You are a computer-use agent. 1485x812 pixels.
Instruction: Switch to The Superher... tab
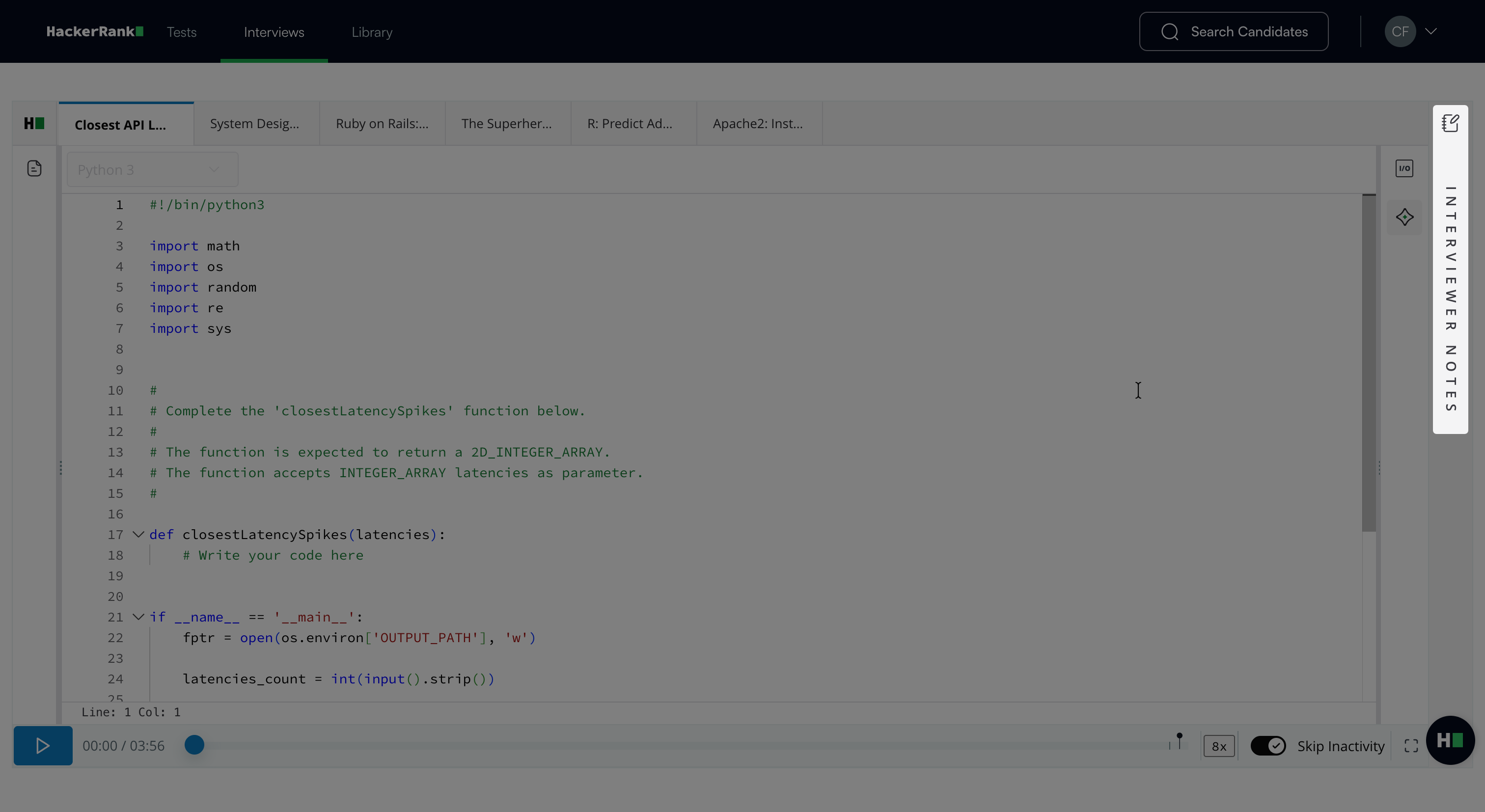pyautogui.click(x=508, y=124)
